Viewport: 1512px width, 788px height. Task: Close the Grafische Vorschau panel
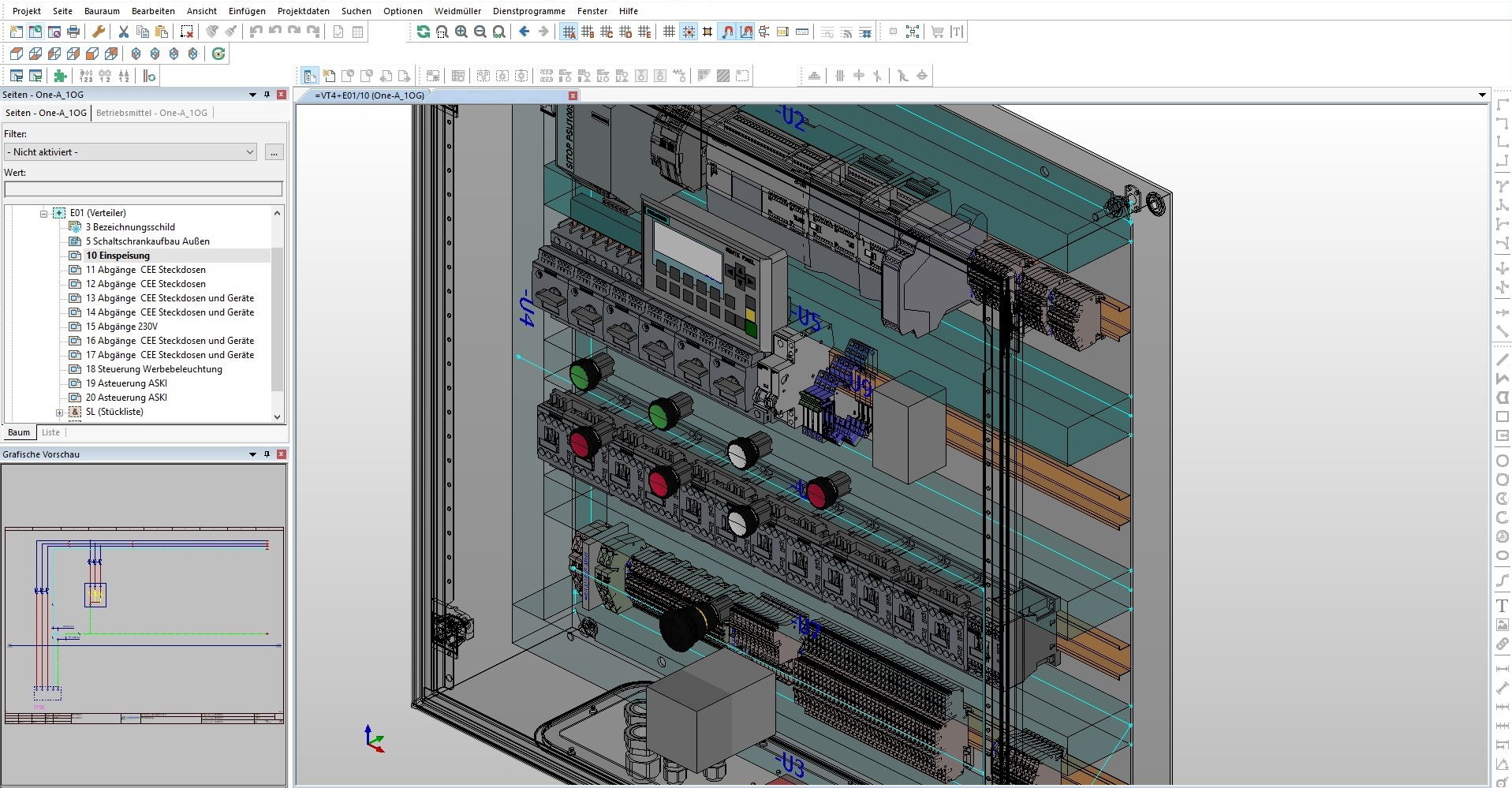(282, 454)
